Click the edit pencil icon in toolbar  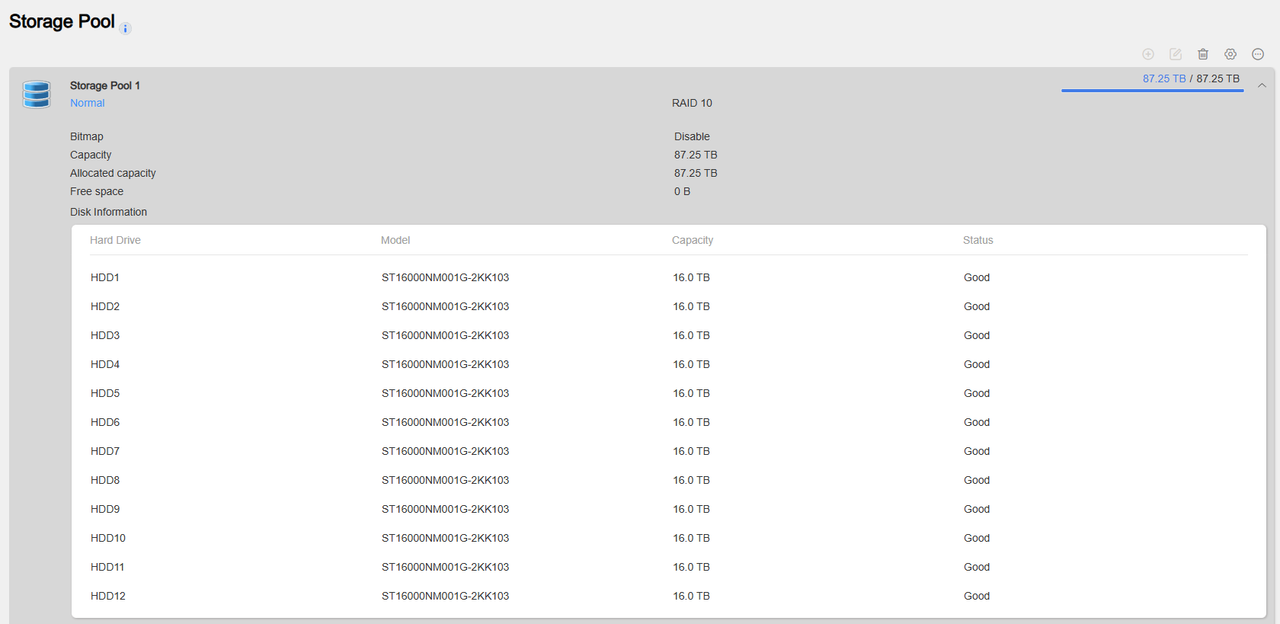pyautogui.click(x=1176, y=54)
